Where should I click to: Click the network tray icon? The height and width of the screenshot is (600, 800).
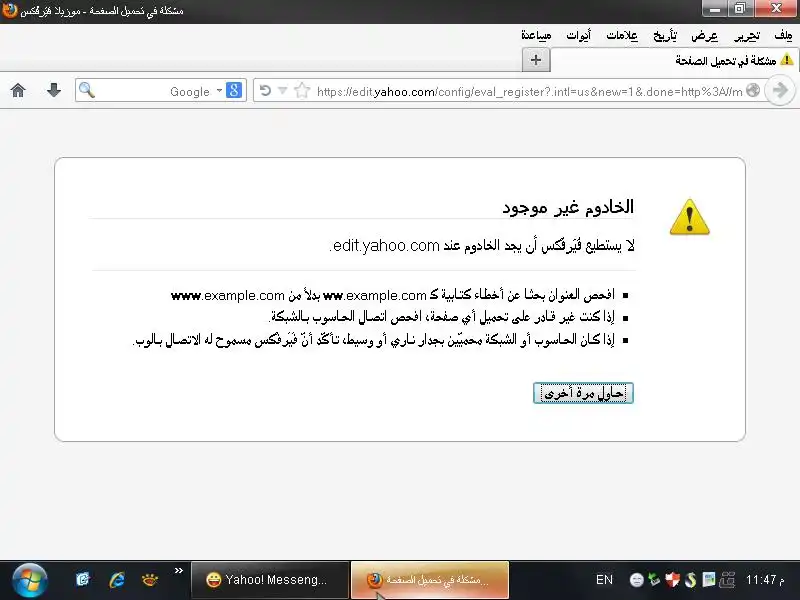point(727,580)
